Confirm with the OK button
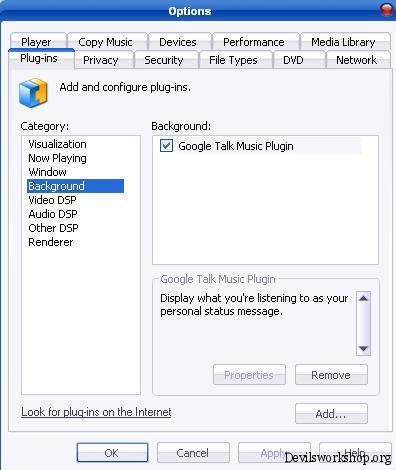396x470 pixels. (x=112, y=453)
